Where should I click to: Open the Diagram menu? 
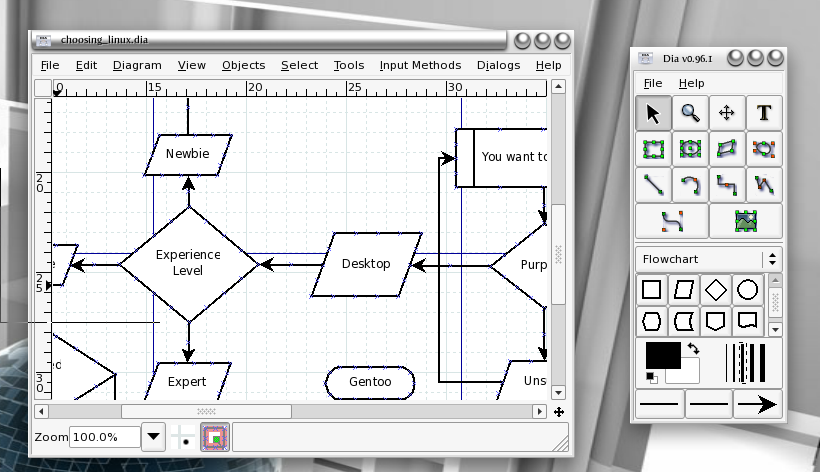pyautogui.click(x=137, y=65)
